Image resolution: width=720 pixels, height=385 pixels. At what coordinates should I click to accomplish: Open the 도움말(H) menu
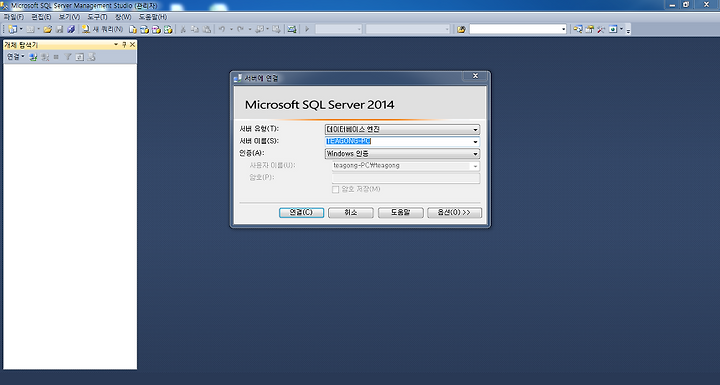[x=153, y=17]
